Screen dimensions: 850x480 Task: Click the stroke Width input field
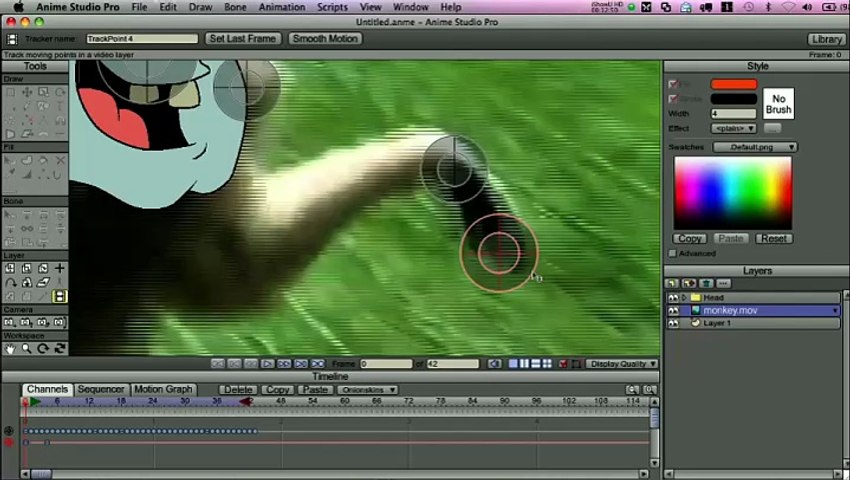(x=733, y=113)
